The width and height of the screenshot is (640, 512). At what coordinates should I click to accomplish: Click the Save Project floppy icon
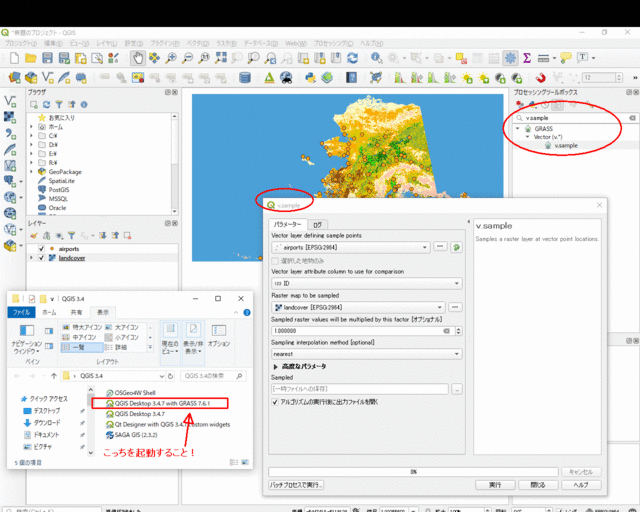pyautogui.click(x=47, y=58)
